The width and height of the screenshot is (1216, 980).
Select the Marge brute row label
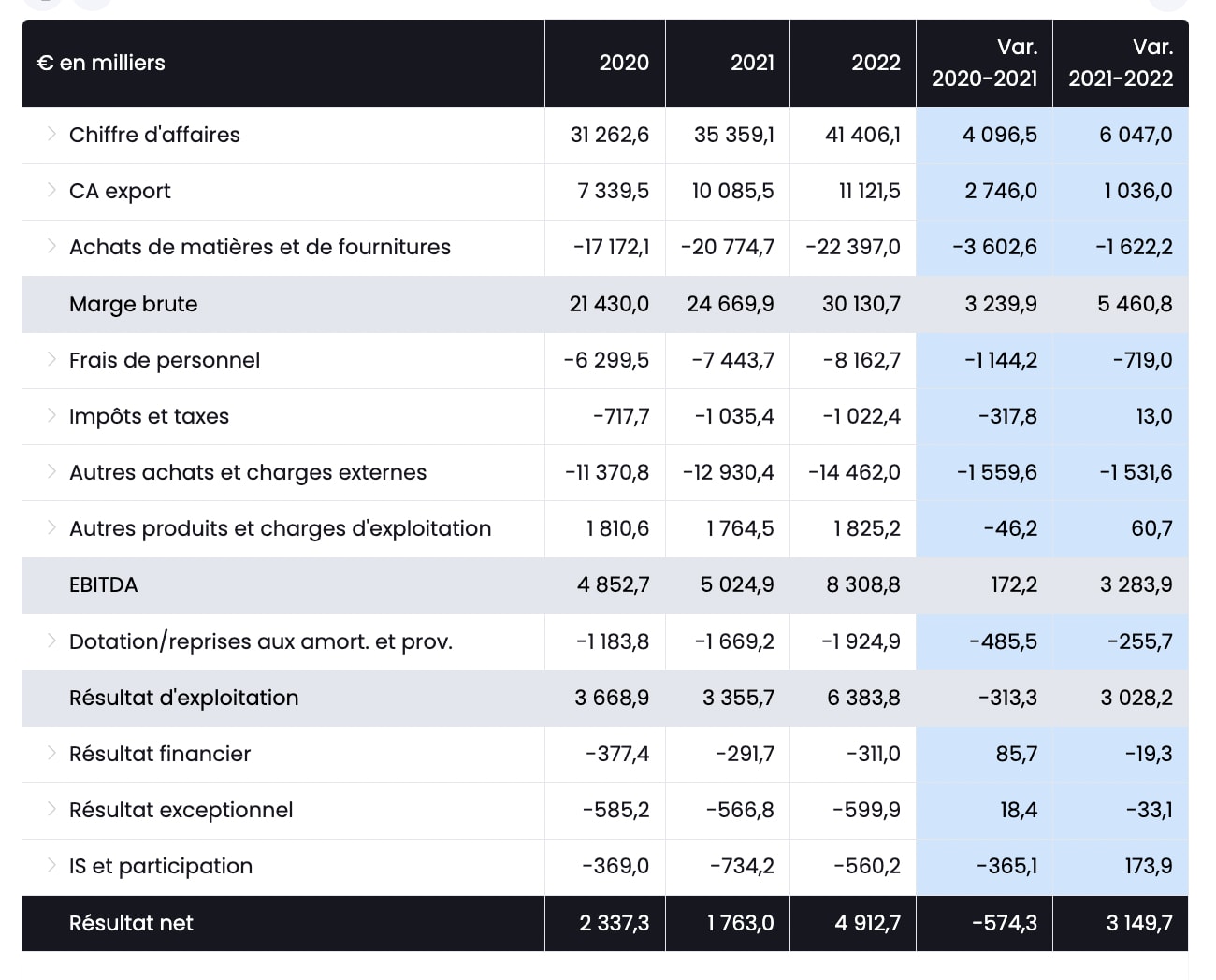pos(133,304)
